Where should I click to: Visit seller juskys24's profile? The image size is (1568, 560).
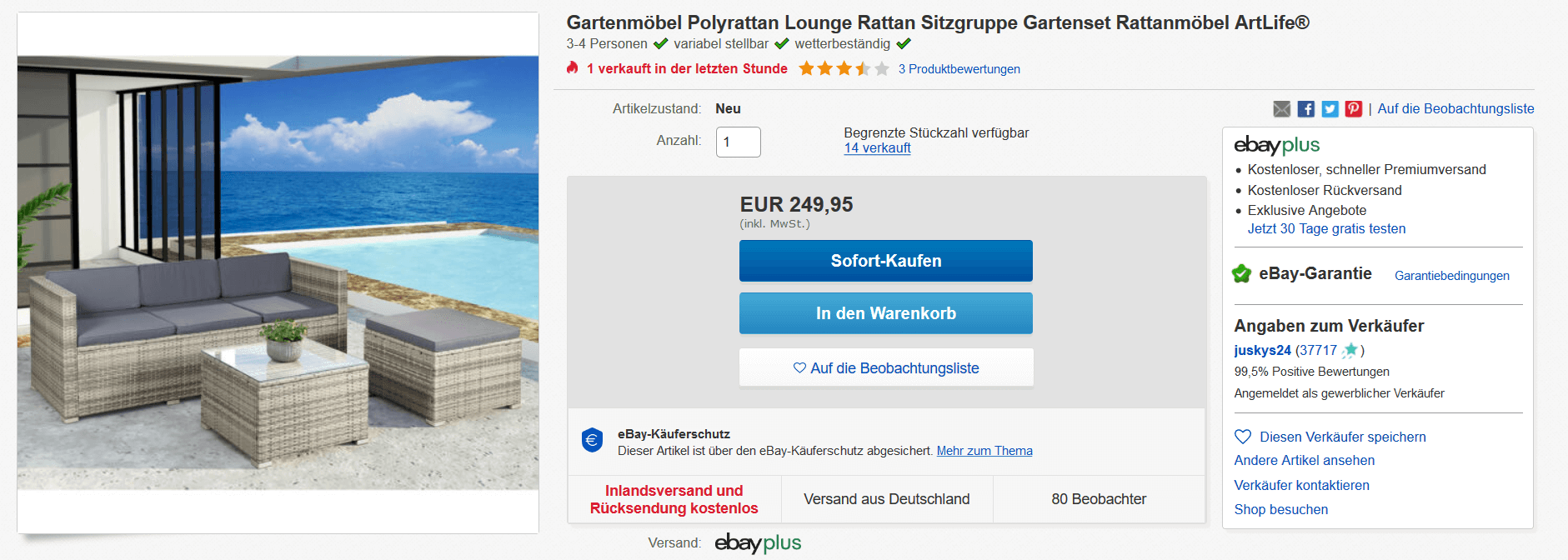coord(1262,351)
